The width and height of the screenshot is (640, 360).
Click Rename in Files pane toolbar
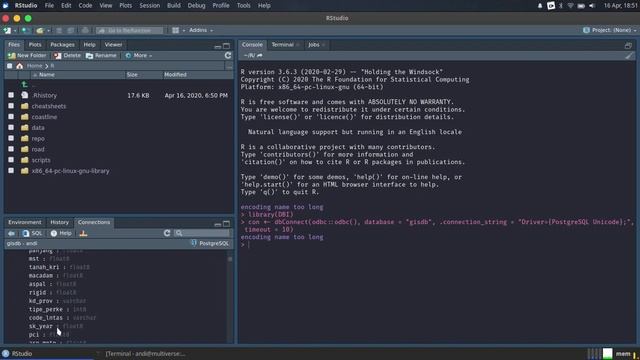[101, 56]
